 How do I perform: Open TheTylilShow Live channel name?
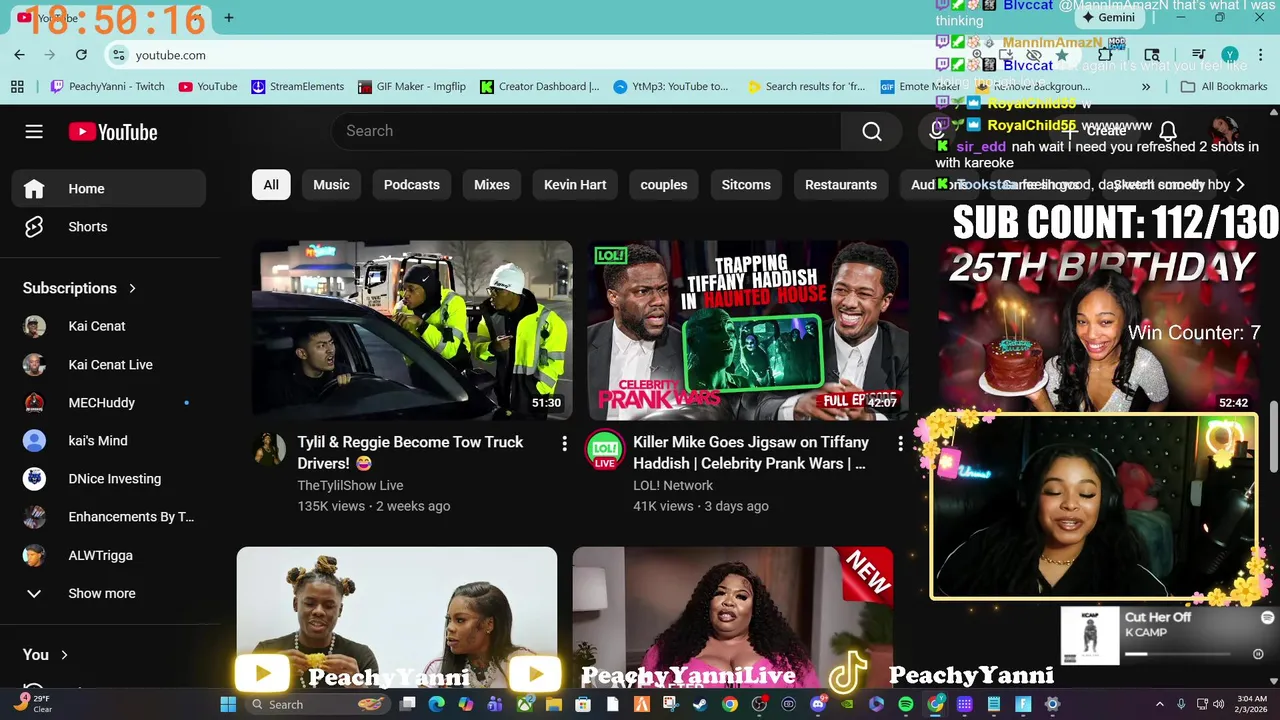pos(350,485)
